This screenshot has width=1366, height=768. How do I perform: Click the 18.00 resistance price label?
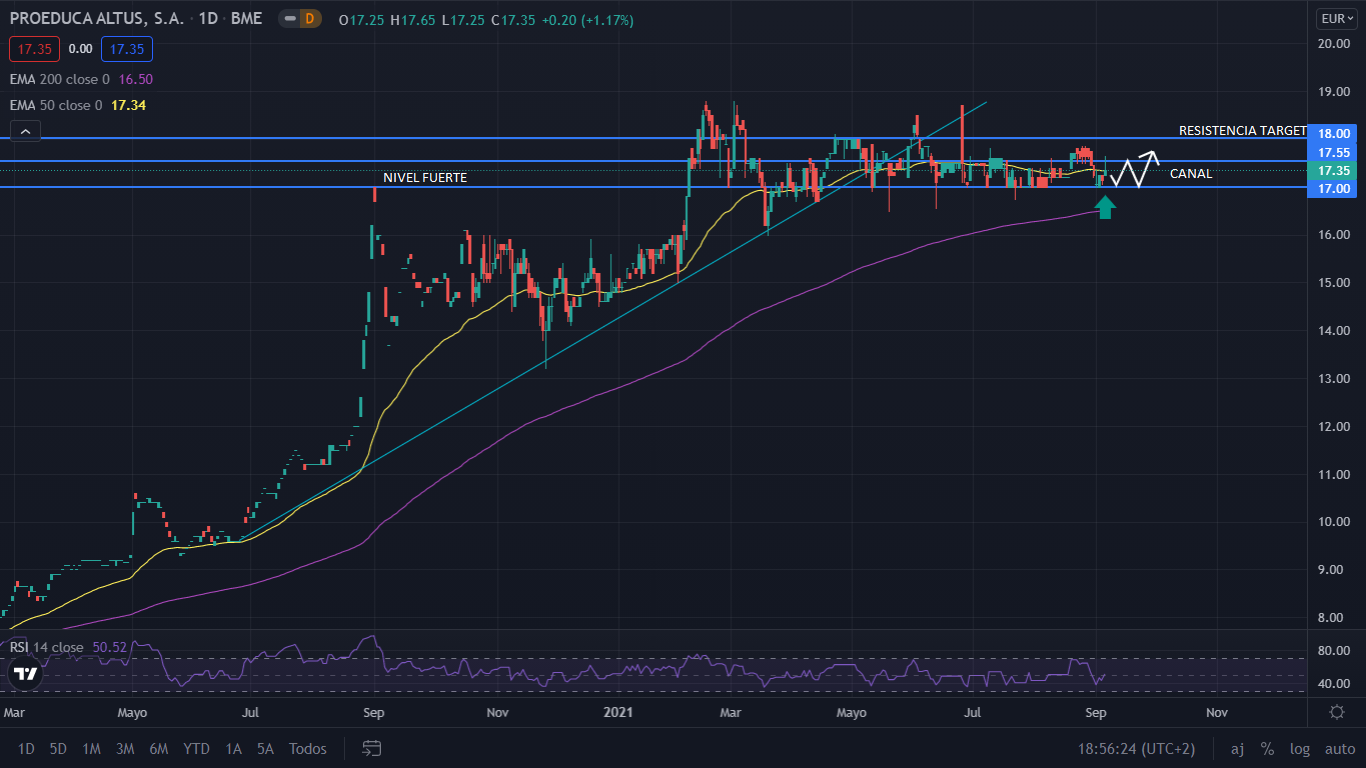pos(1334,133)
